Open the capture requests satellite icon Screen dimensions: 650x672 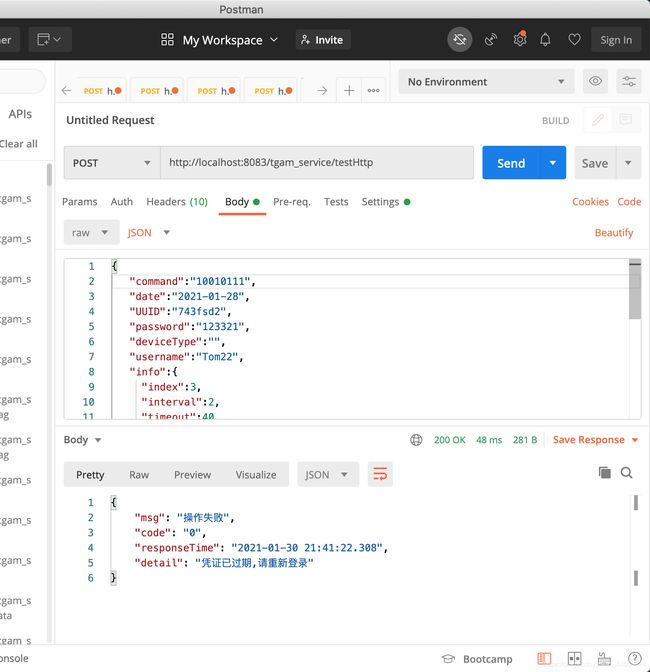click(490, 40)
